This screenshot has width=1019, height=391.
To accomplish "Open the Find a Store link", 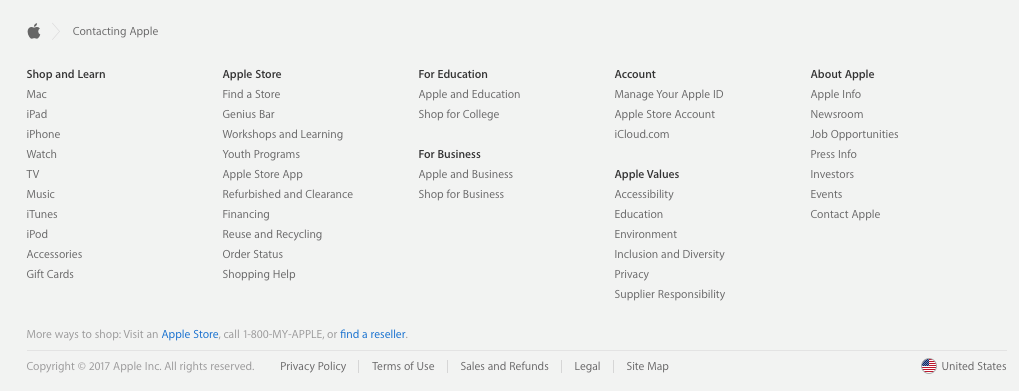I will point(251,94).
